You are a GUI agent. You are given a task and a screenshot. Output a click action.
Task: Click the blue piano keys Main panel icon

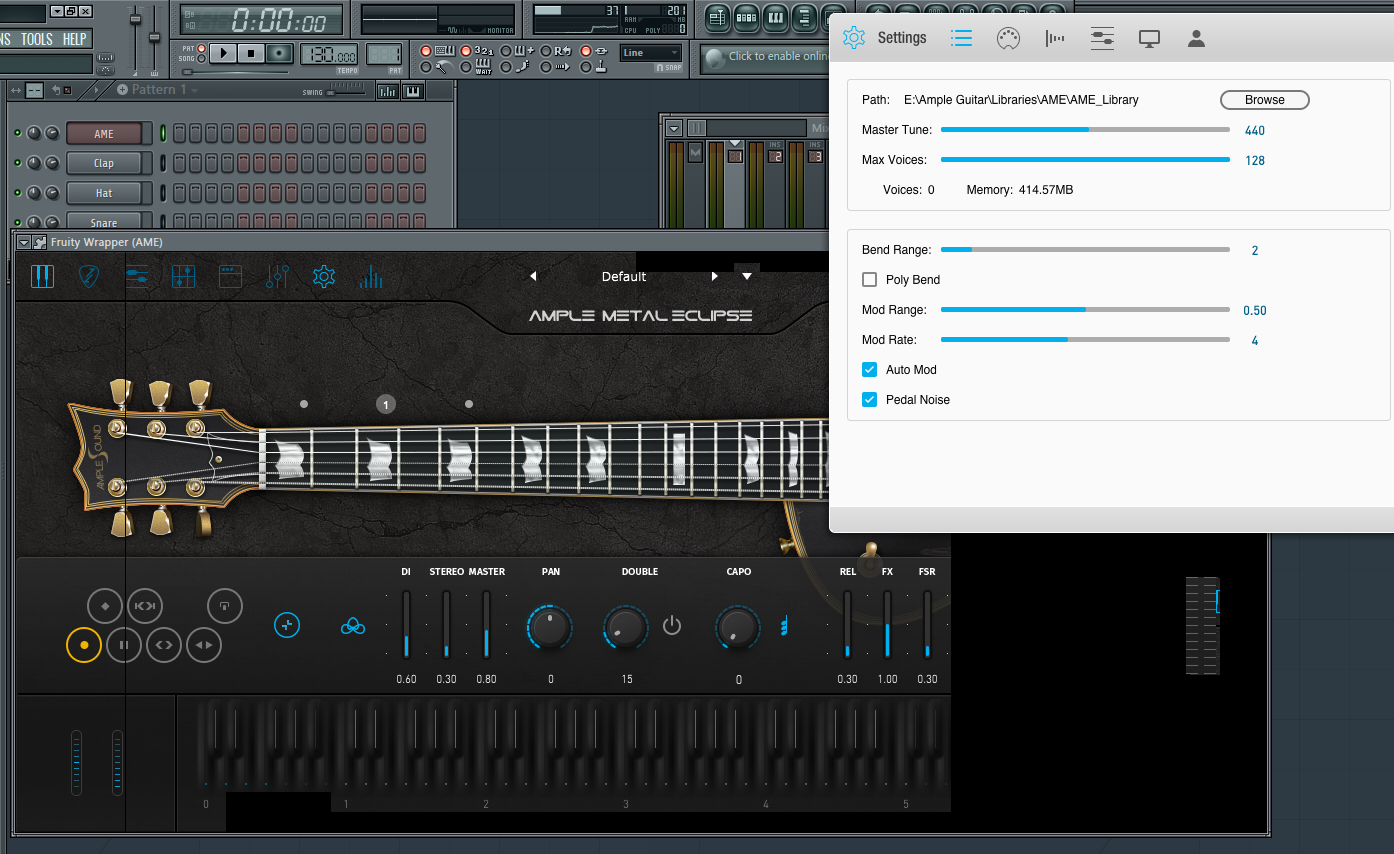42,277
